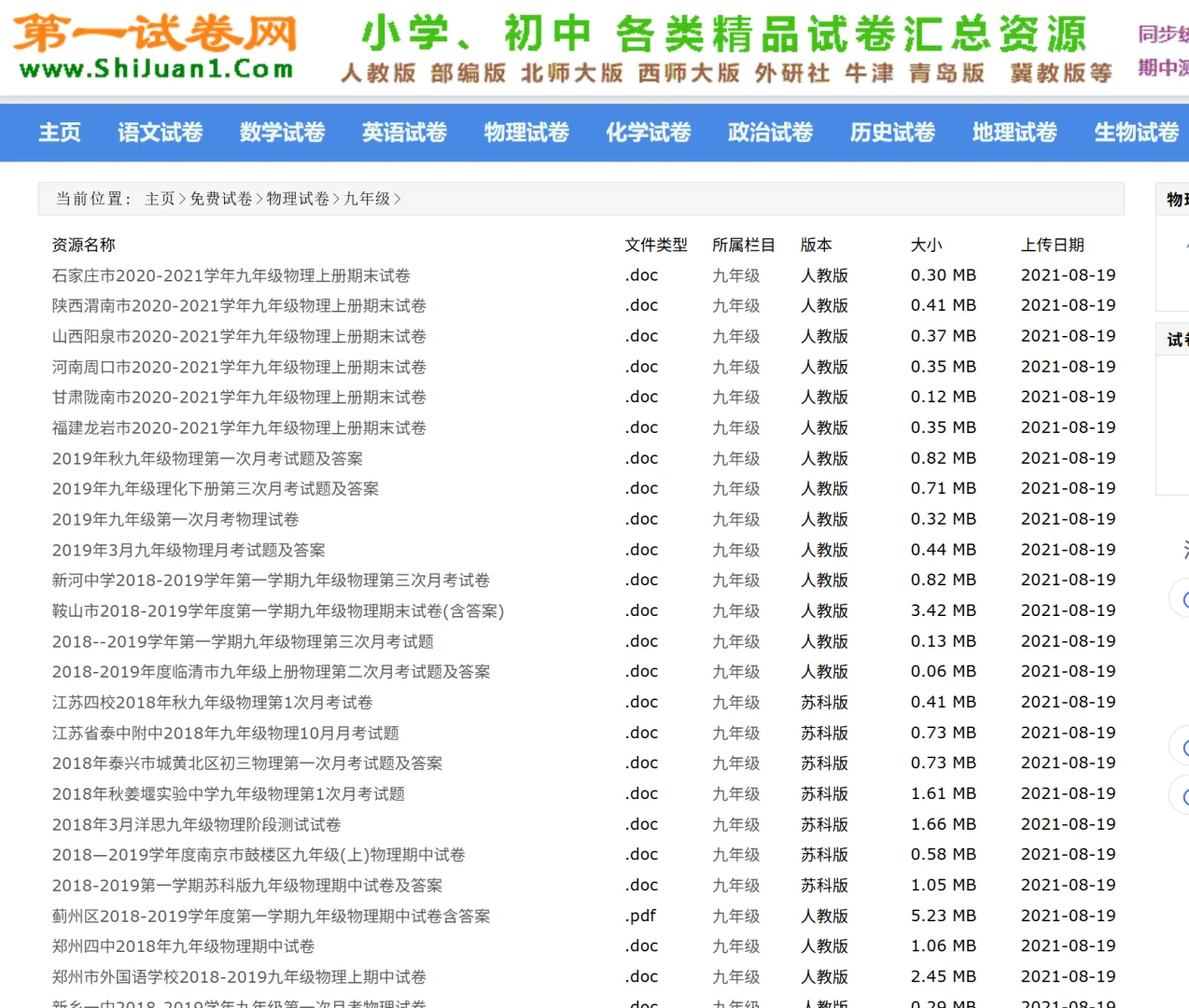Viewport: 1189px width, 1008px height.
Task: Select the 英语试卷 menu item
Action: tap(403, 133)
